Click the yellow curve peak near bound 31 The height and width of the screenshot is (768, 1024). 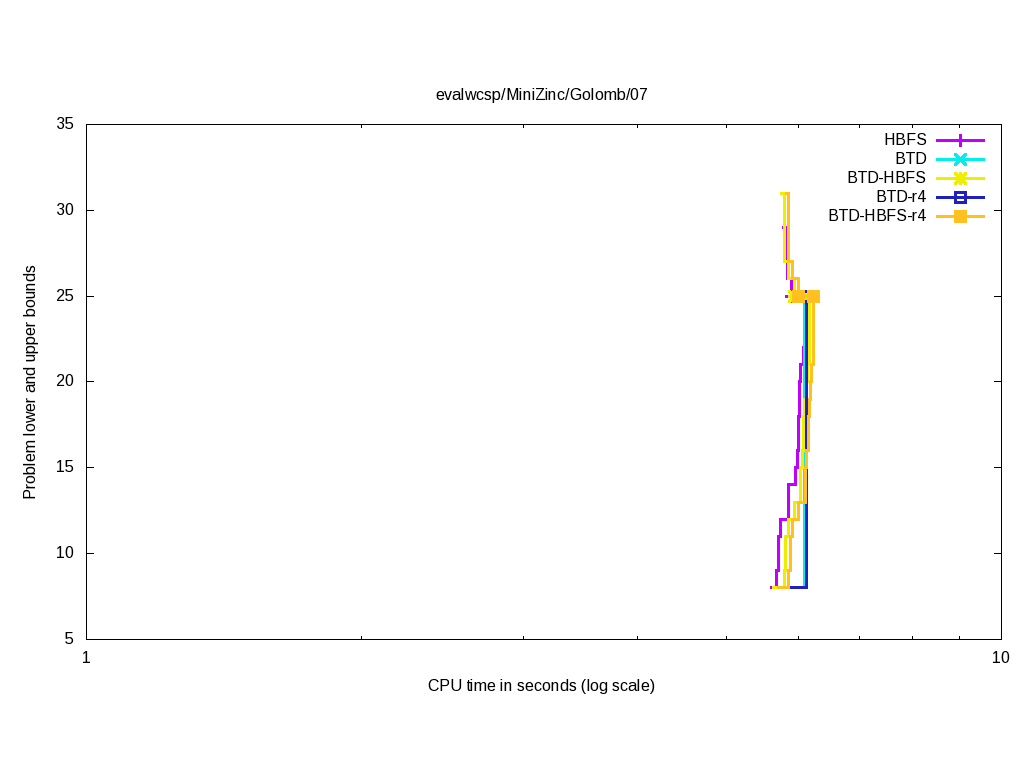pyautogui.click(x=786, y=194)
